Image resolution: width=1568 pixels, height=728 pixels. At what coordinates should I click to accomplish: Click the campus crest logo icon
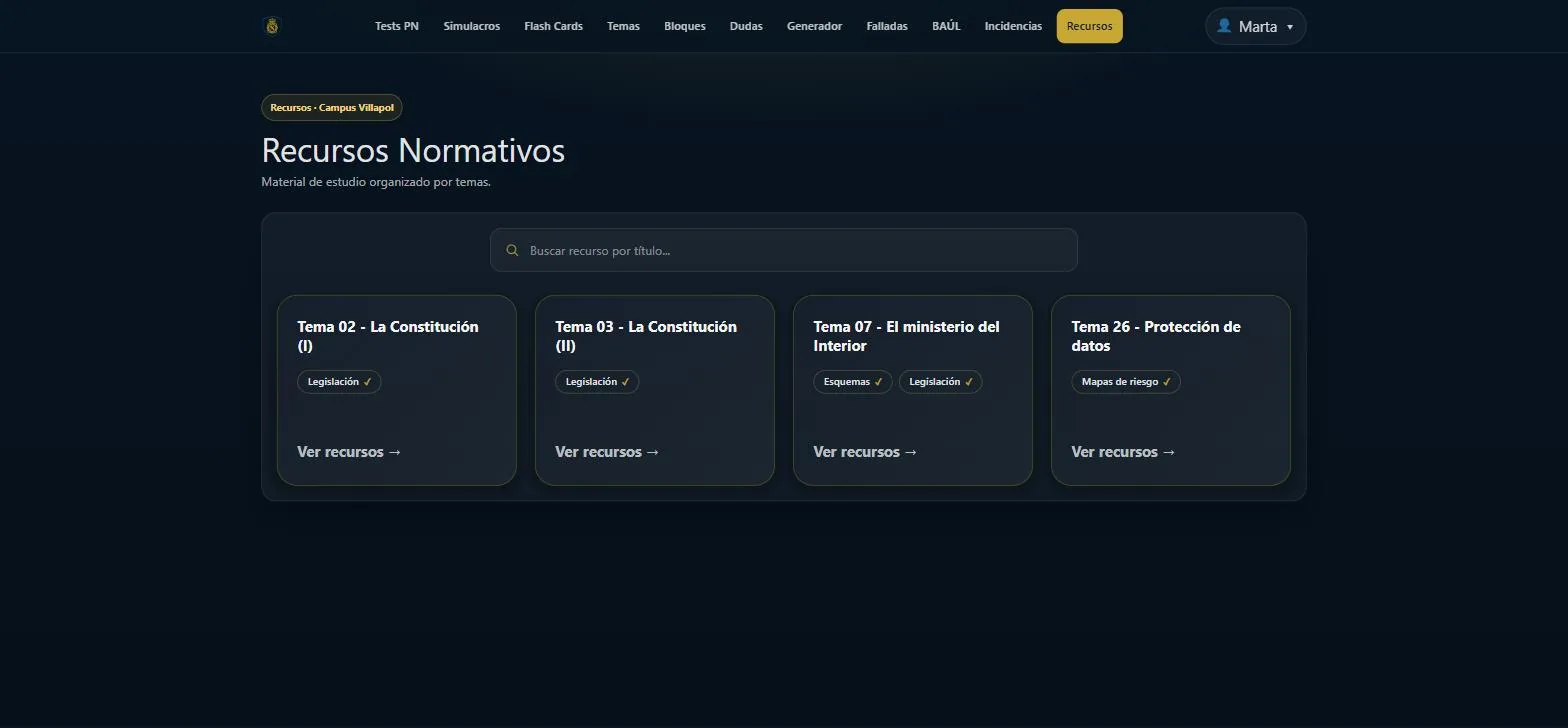tap(272, 26)
